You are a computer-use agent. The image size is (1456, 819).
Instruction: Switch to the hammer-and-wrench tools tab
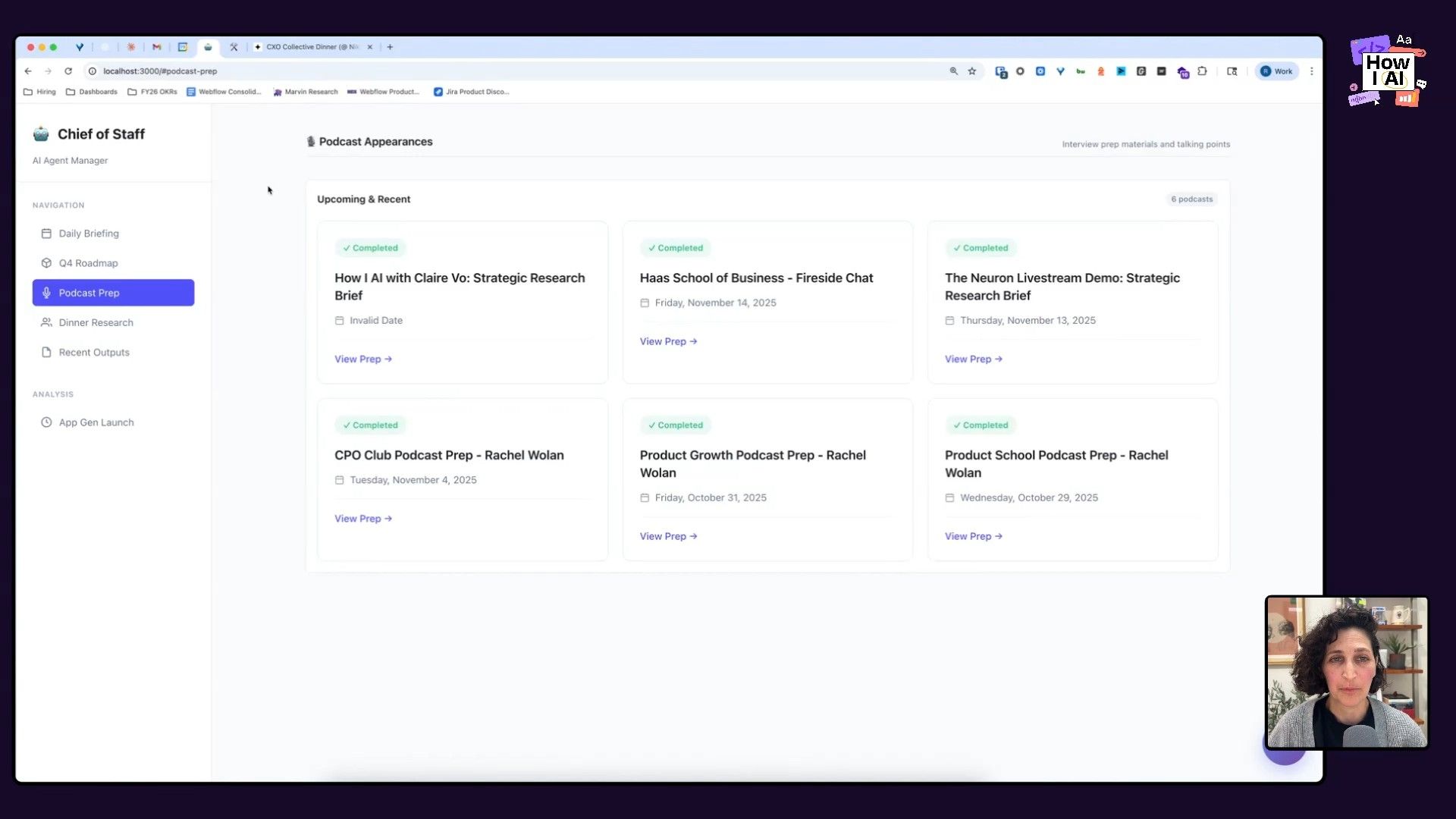click(234, 47)
